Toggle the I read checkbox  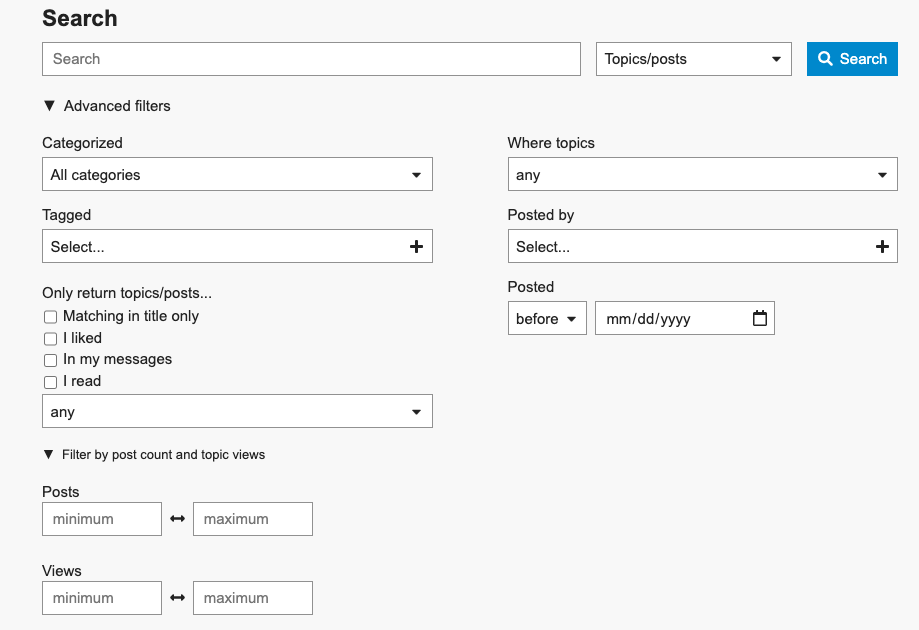point(51,382)
